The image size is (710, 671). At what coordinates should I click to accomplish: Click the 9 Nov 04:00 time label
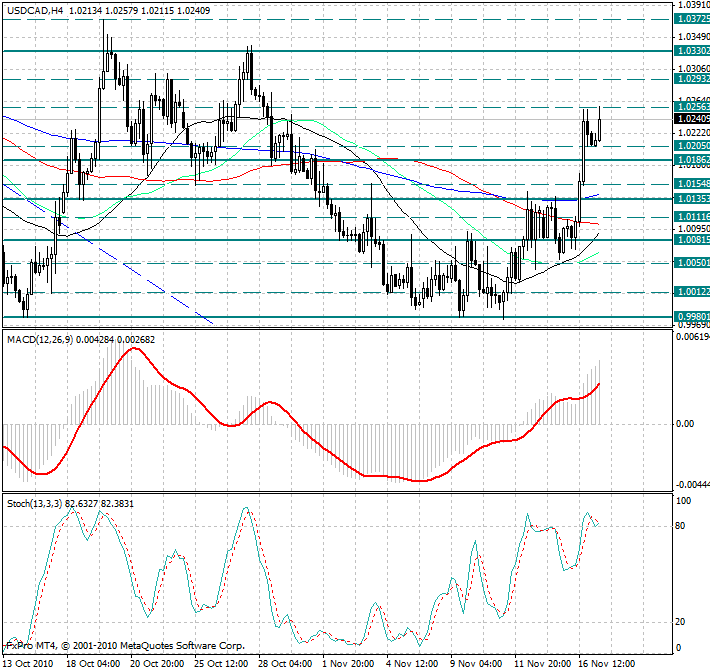pyautogui.click(x=476, y=663)
